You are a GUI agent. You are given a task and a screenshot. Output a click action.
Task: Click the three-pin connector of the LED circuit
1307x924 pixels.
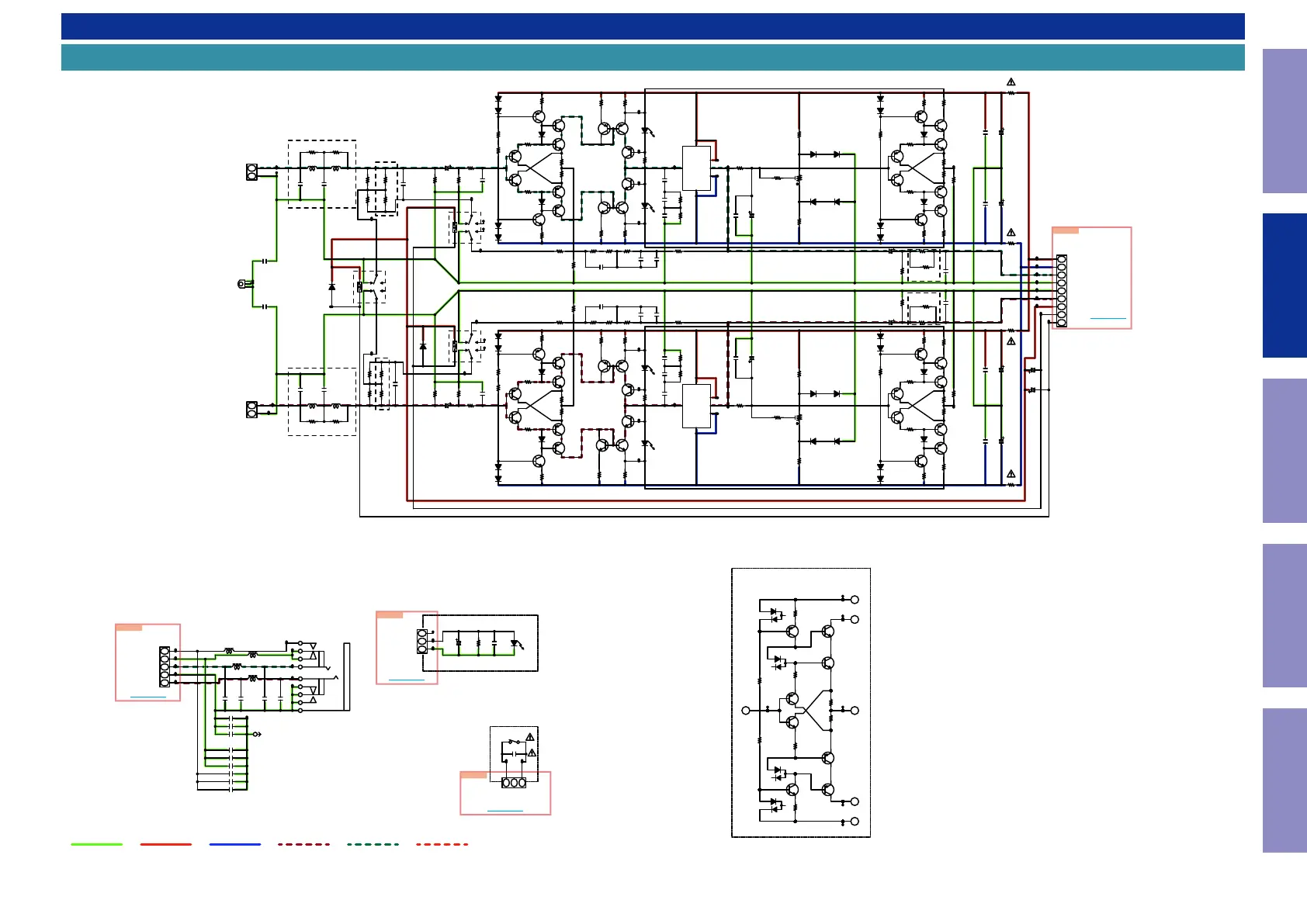click(x=422, y=642)
